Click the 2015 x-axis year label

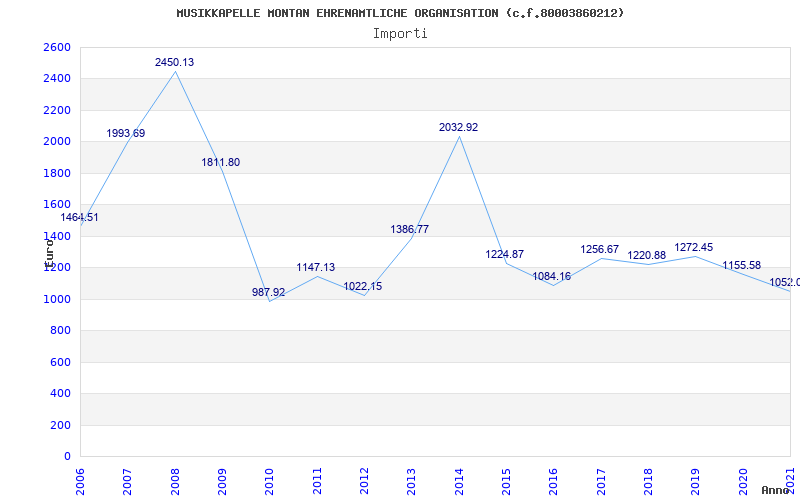[x=506, y=482]
